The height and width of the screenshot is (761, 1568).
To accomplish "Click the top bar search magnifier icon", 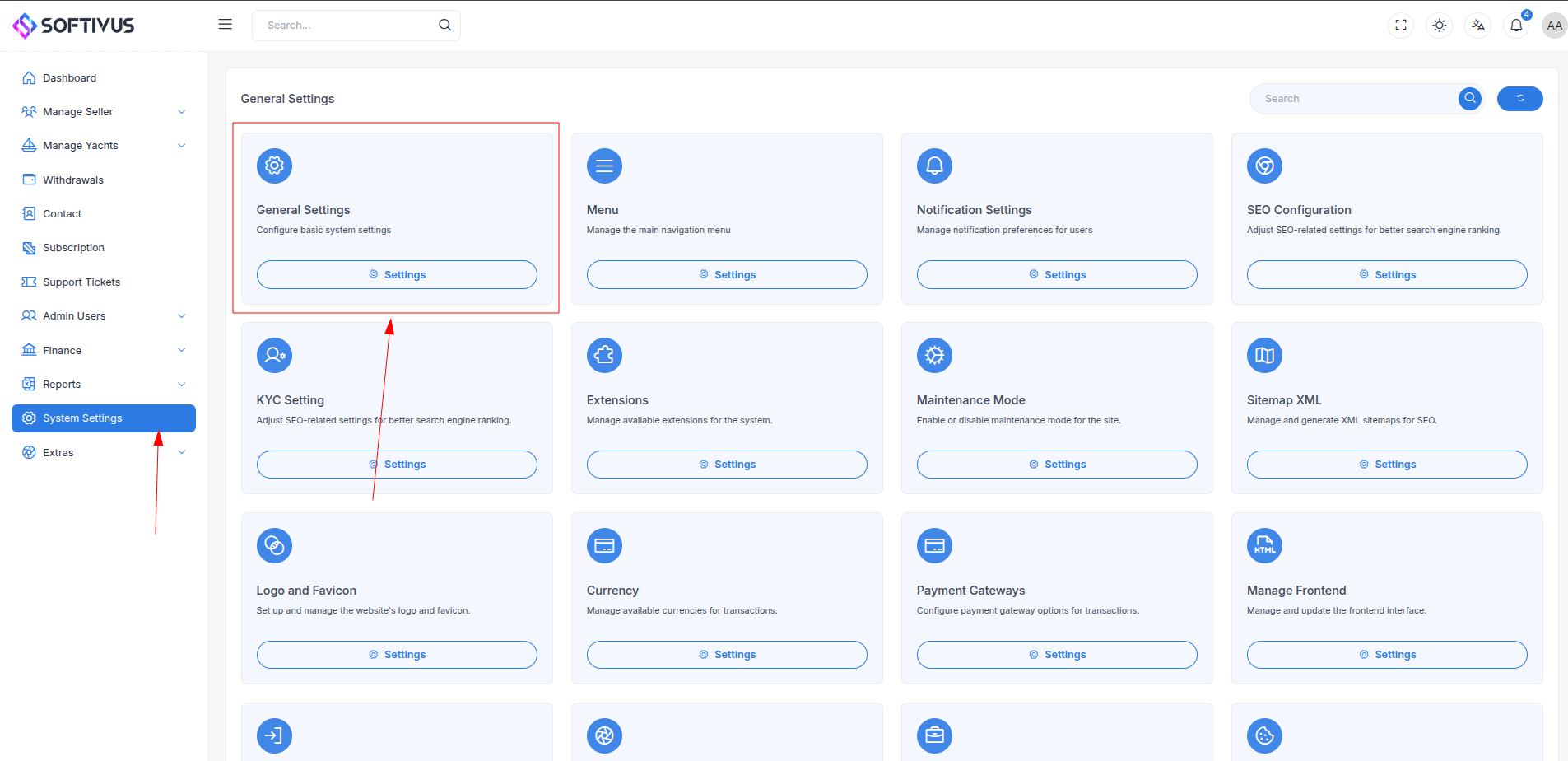I will [444, 25].
